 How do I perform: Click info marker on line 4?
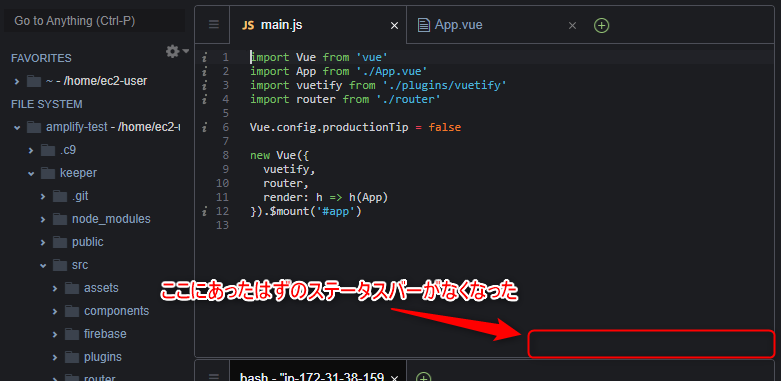point(205,99)
